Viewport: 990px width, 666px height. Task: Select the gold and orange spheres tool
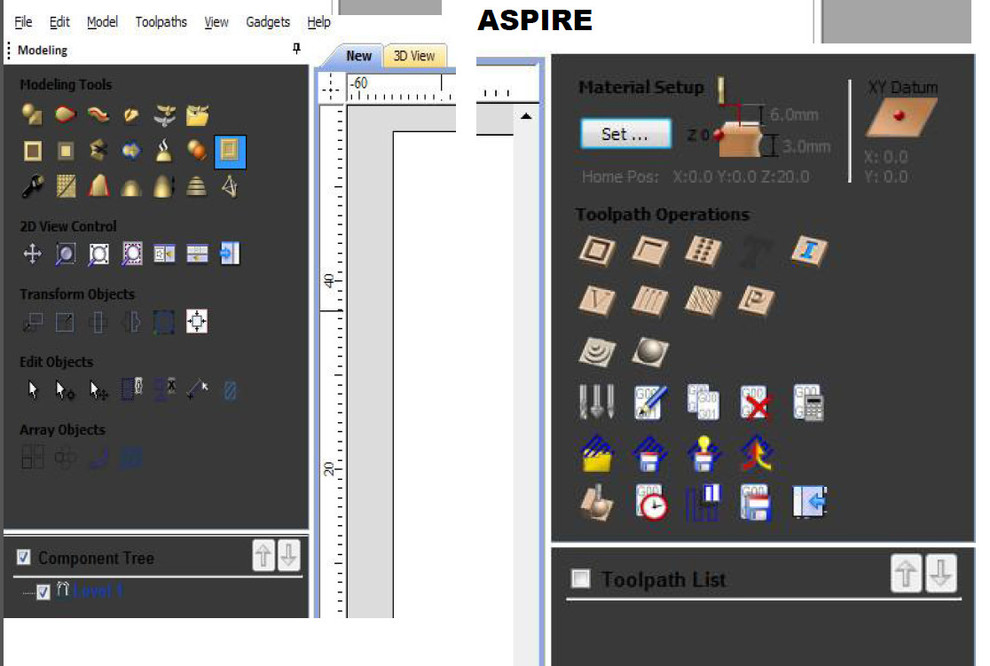pyautogui.click(x=197, y=150)
